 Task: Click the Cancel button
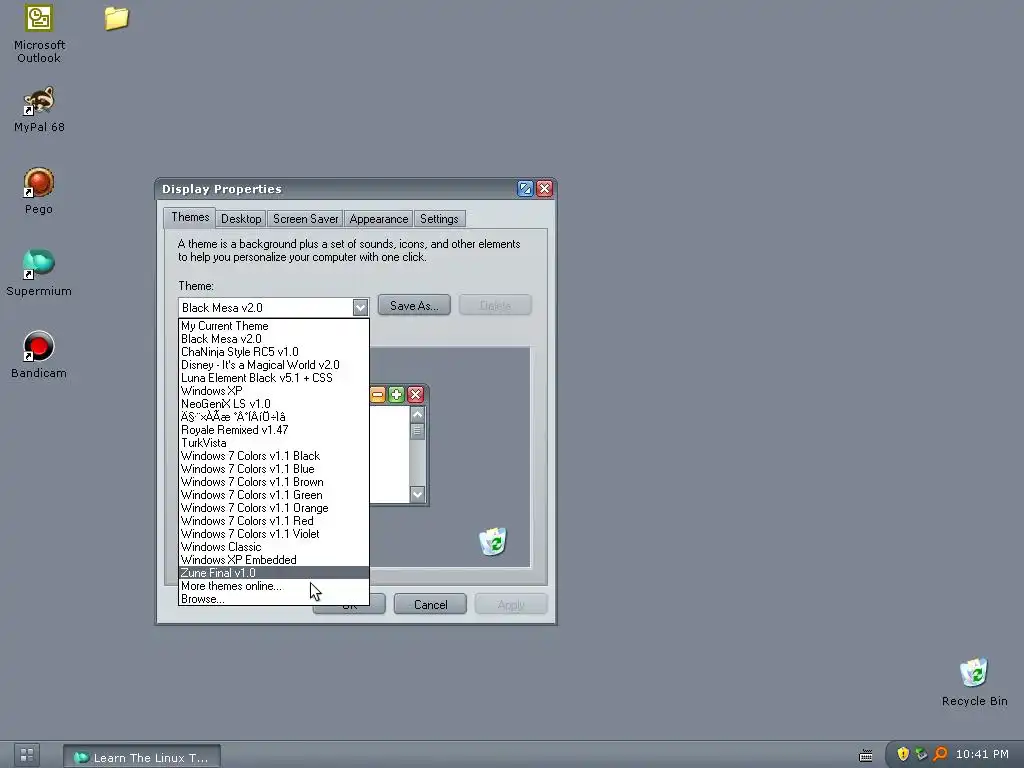(x=430, y=604)
